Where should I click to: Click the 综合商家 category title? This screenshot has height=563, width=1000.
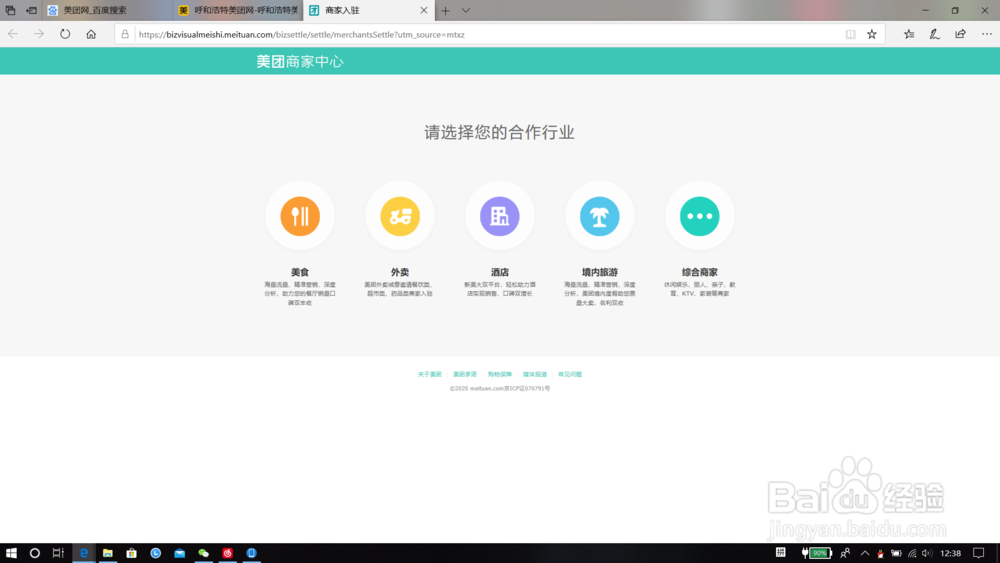pos(700,272)
